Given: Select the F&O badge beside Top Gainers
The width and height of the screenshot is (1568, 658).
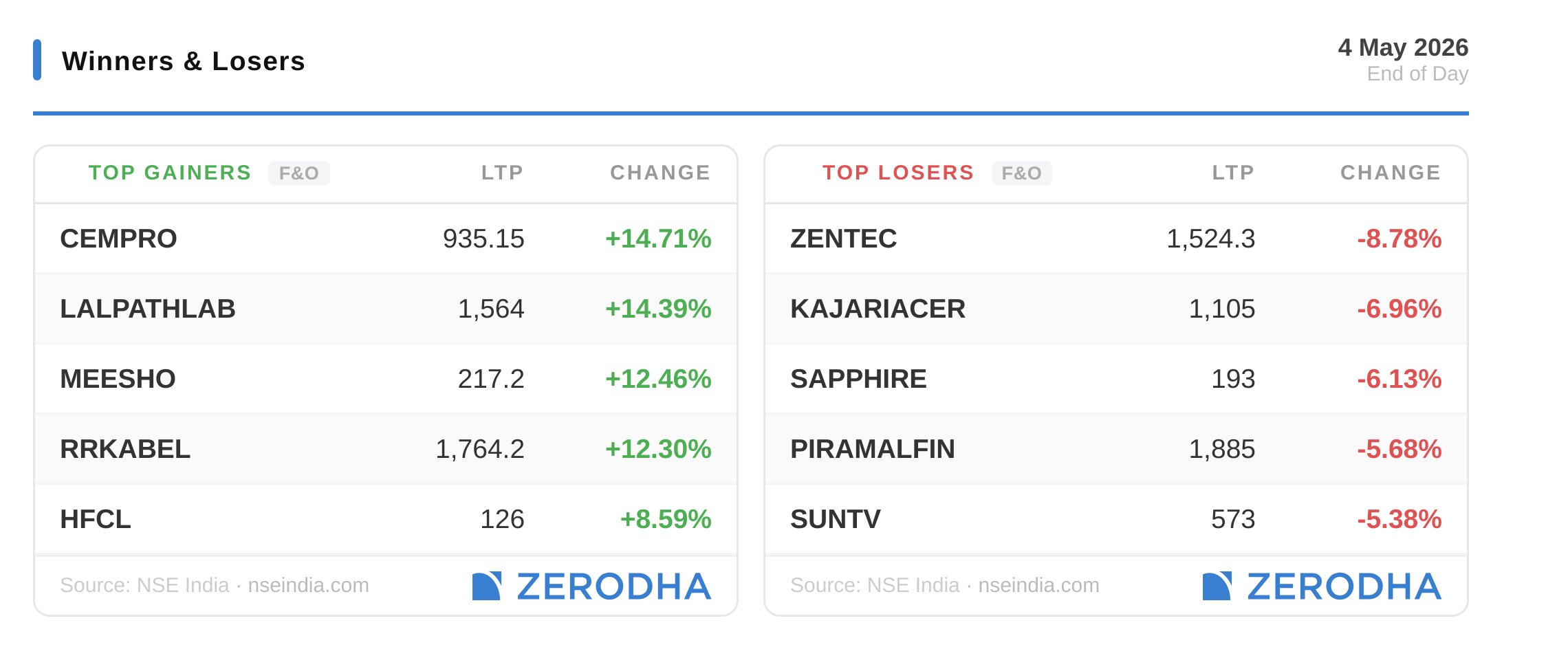Looking at the screenshot, I should [299, 173].
